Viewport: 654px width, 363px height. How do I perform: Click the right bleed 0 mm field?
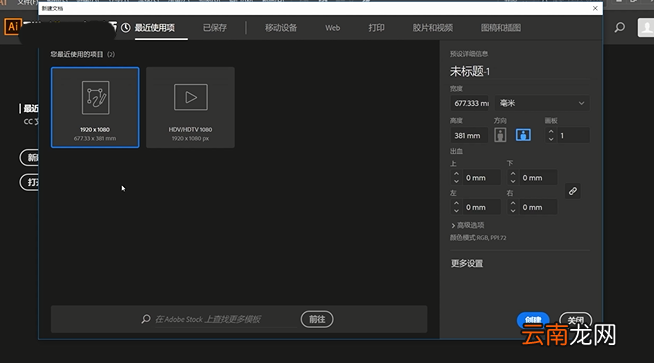click(x=538, y=207)
